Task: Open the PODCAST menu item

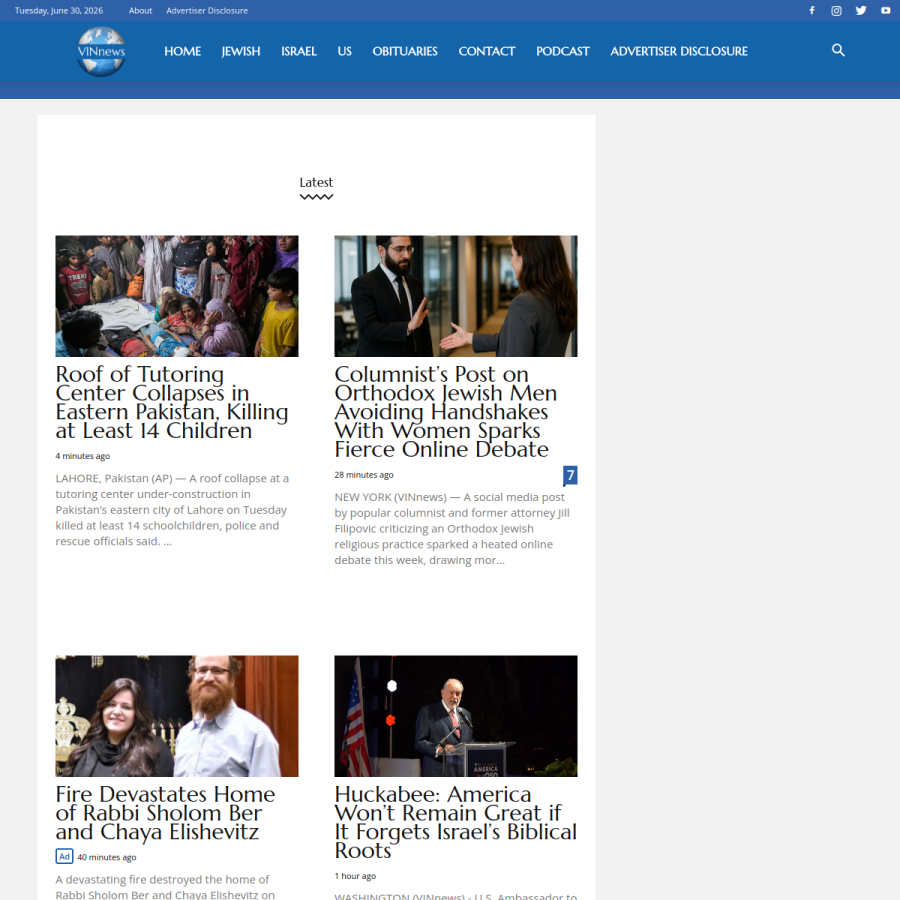Action: point(562,51)
